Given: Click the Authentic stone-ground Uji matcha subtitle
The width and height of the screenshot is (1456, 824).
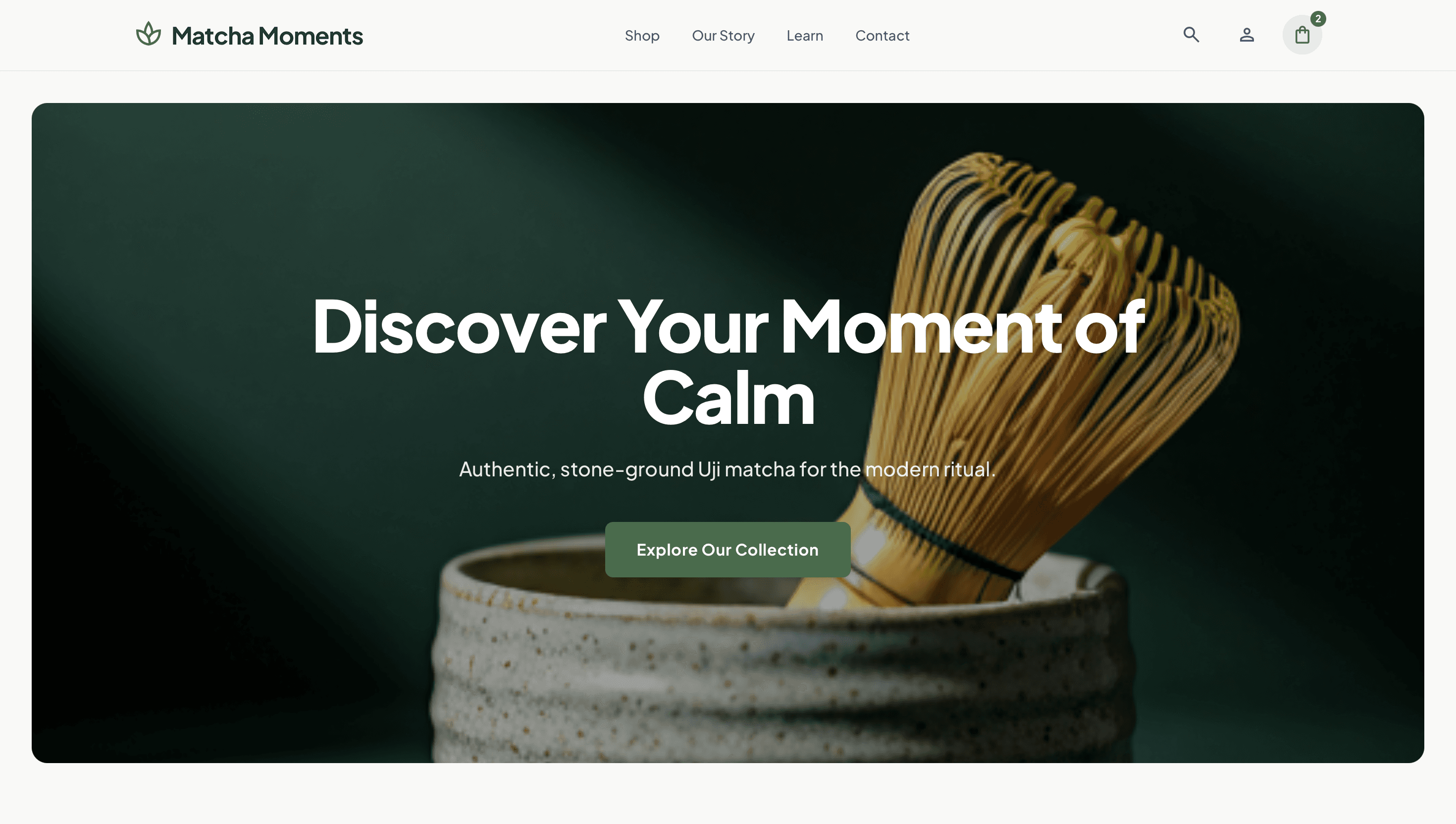Looking at the screenshot, I should tap(727, 469).
